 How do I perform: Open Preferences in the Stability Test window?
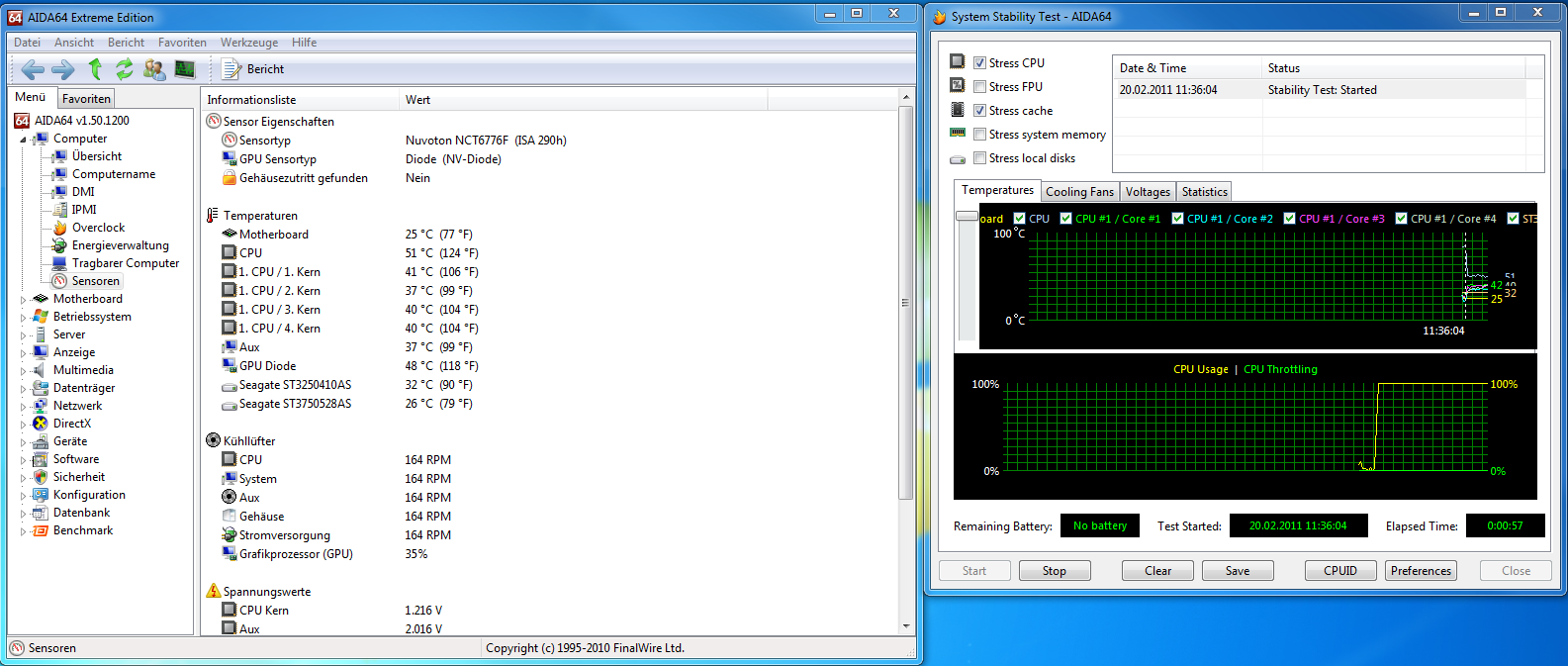click(1421, 571)
